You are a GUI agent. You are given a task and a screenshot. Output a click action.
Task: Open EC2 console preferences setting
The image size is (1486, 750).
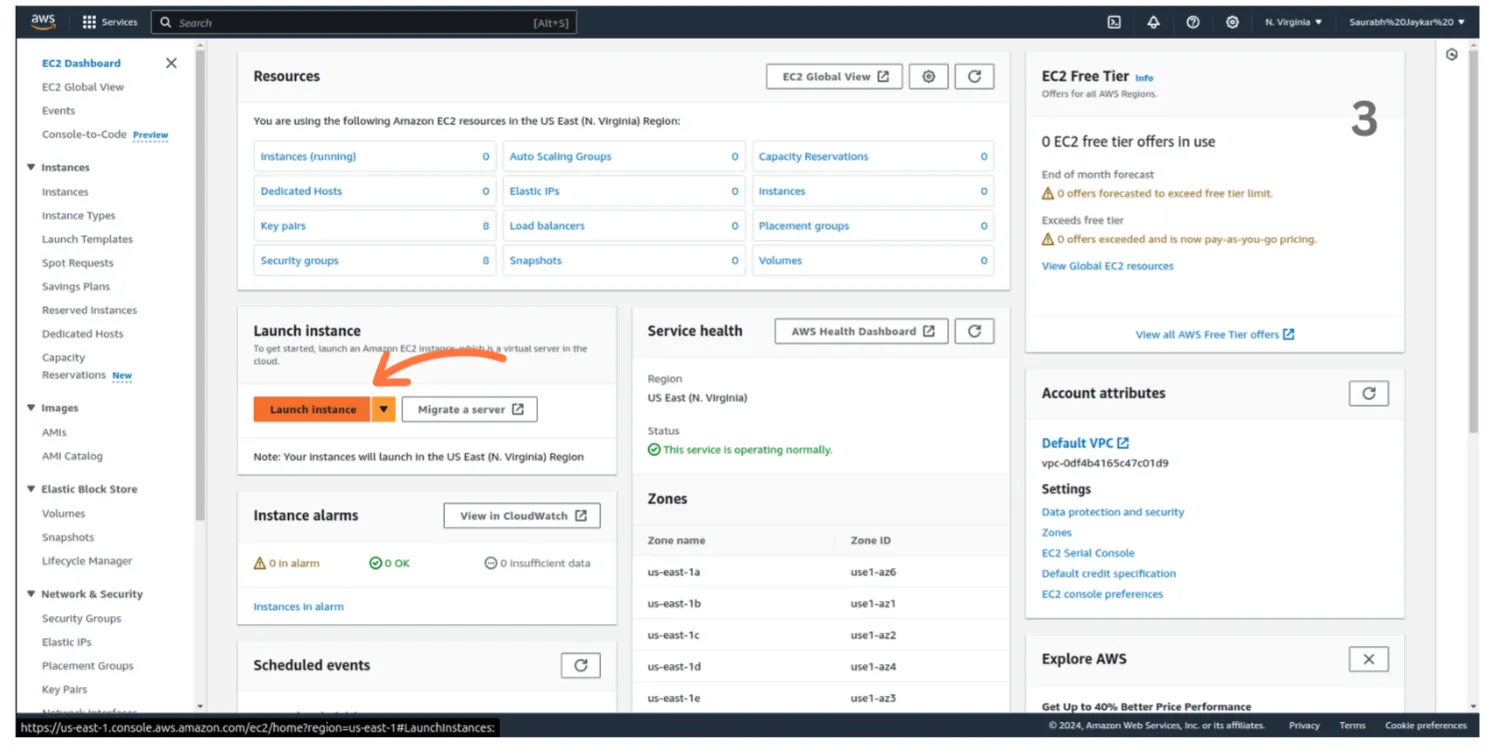1102,594
